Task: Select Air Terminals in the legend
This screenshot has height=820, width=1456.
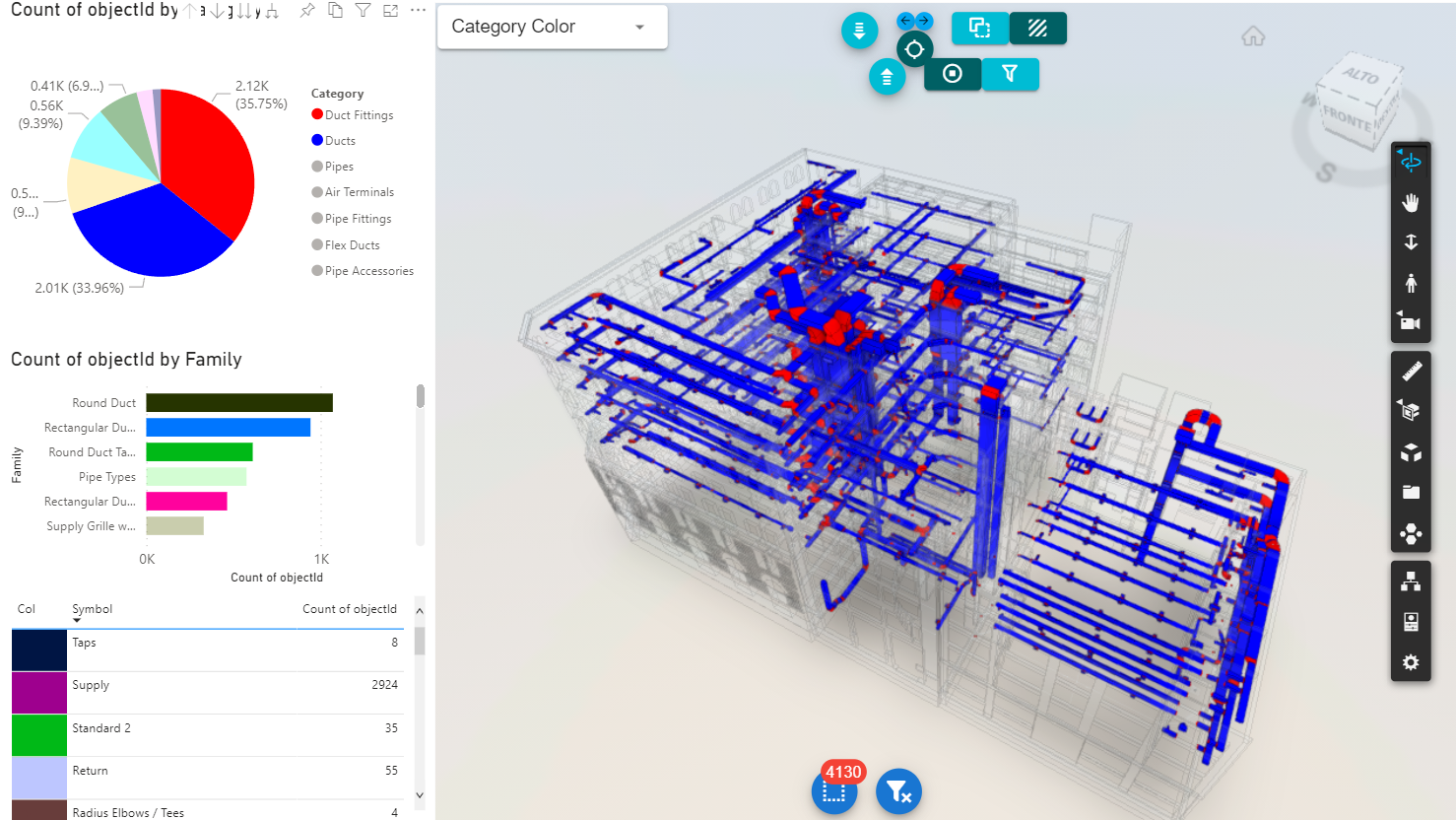Action: tap(353, 192)
